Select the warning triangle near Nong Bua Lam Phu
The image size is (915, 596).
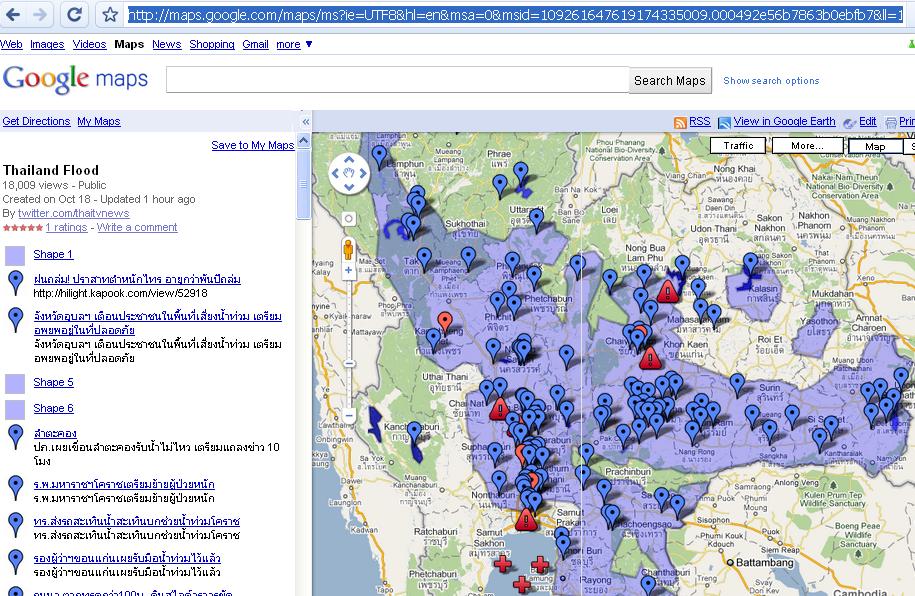pyautogui.click(x=668, y=291)
